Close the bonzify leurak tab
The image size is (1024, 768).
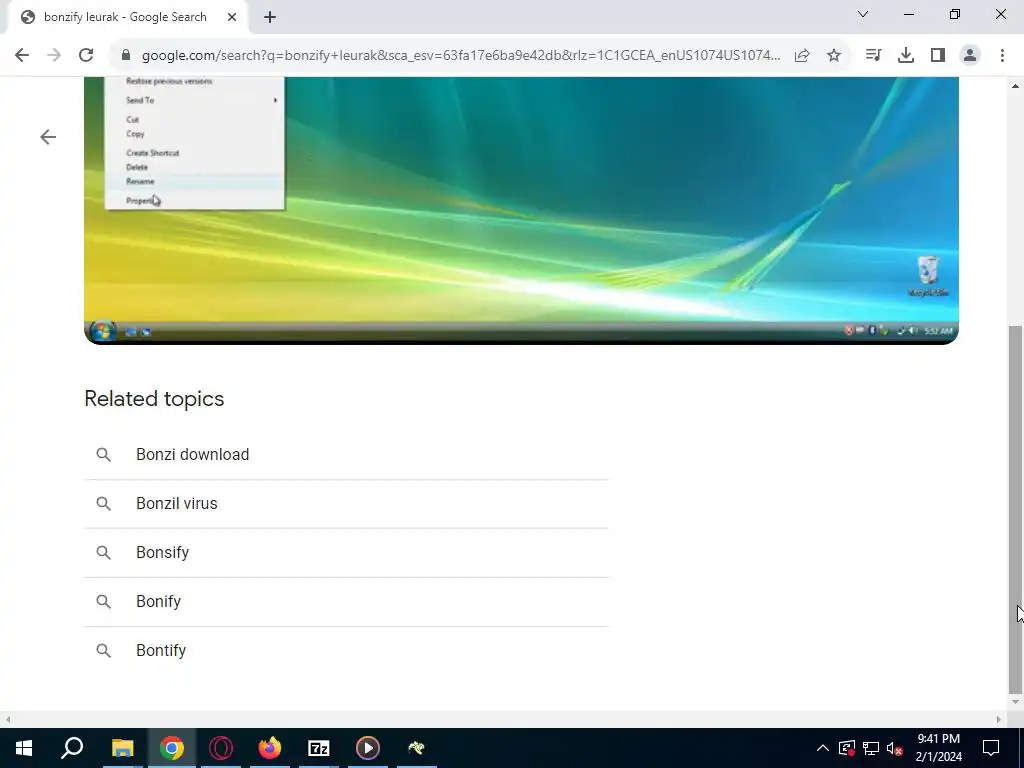232,18
